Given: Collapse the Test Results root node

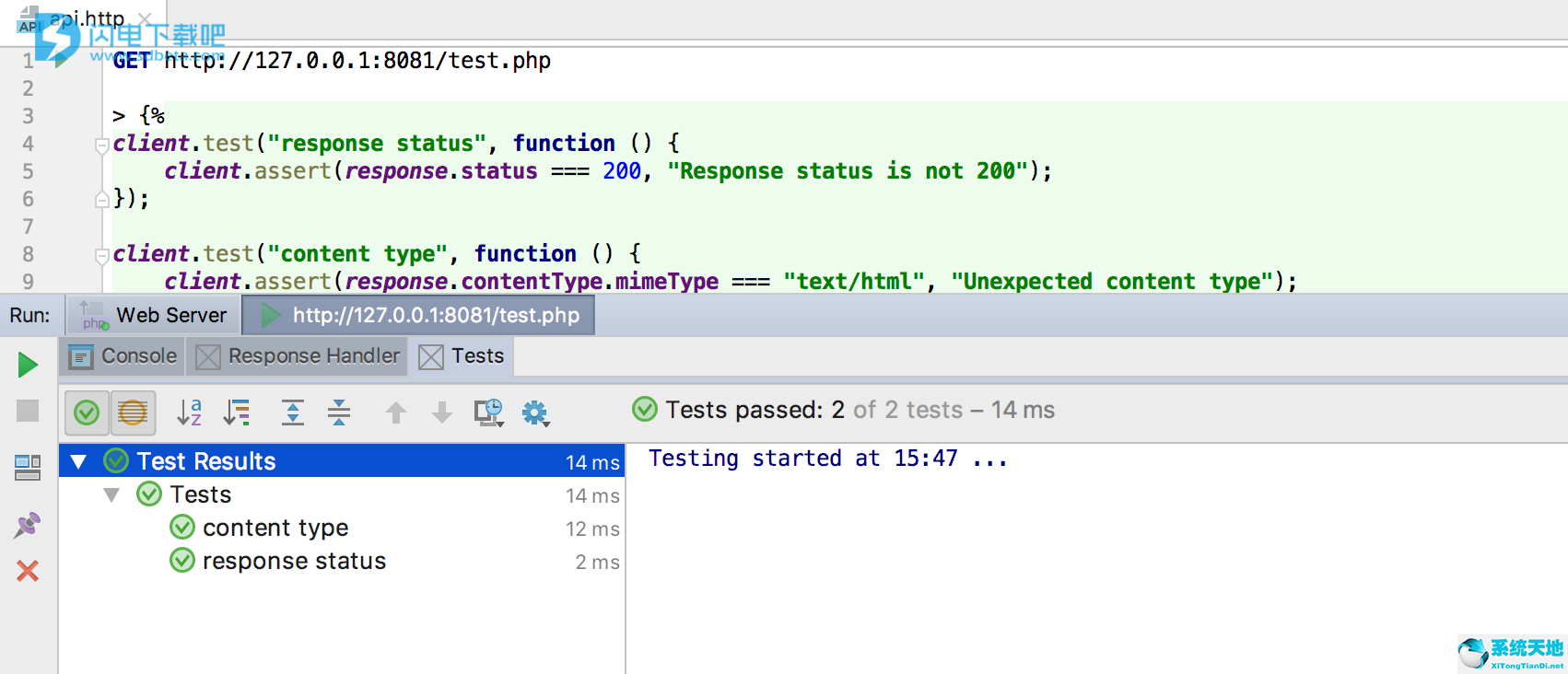Looking at the screenshot, I should coord(79,461).
